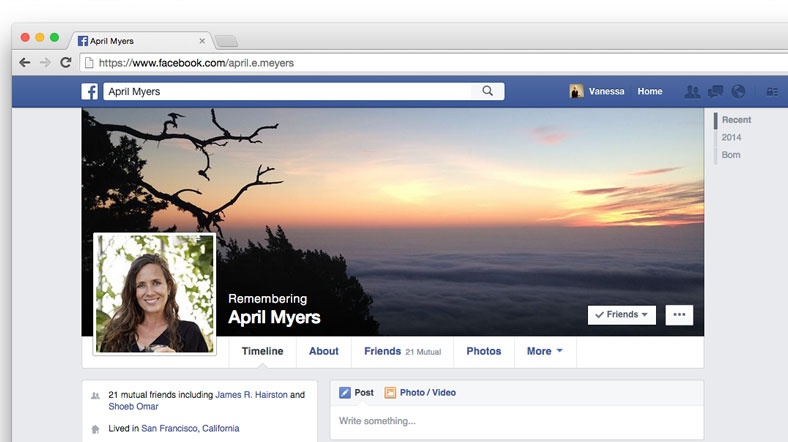Open the San Francisco, California link
Image resolution: width=788 pixels, height=442 pixels.
coord(190,428)
